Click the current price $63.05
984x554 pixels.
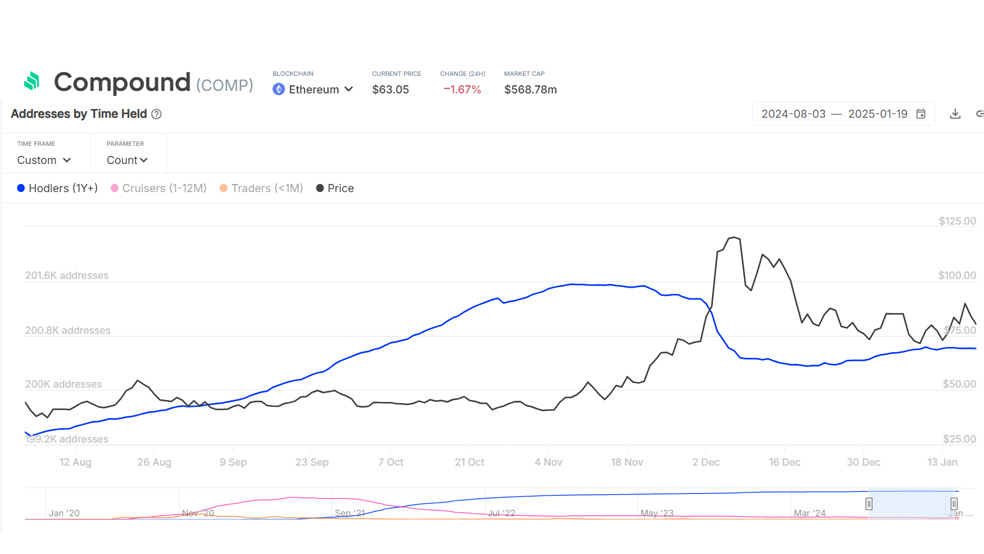[390, 89]
